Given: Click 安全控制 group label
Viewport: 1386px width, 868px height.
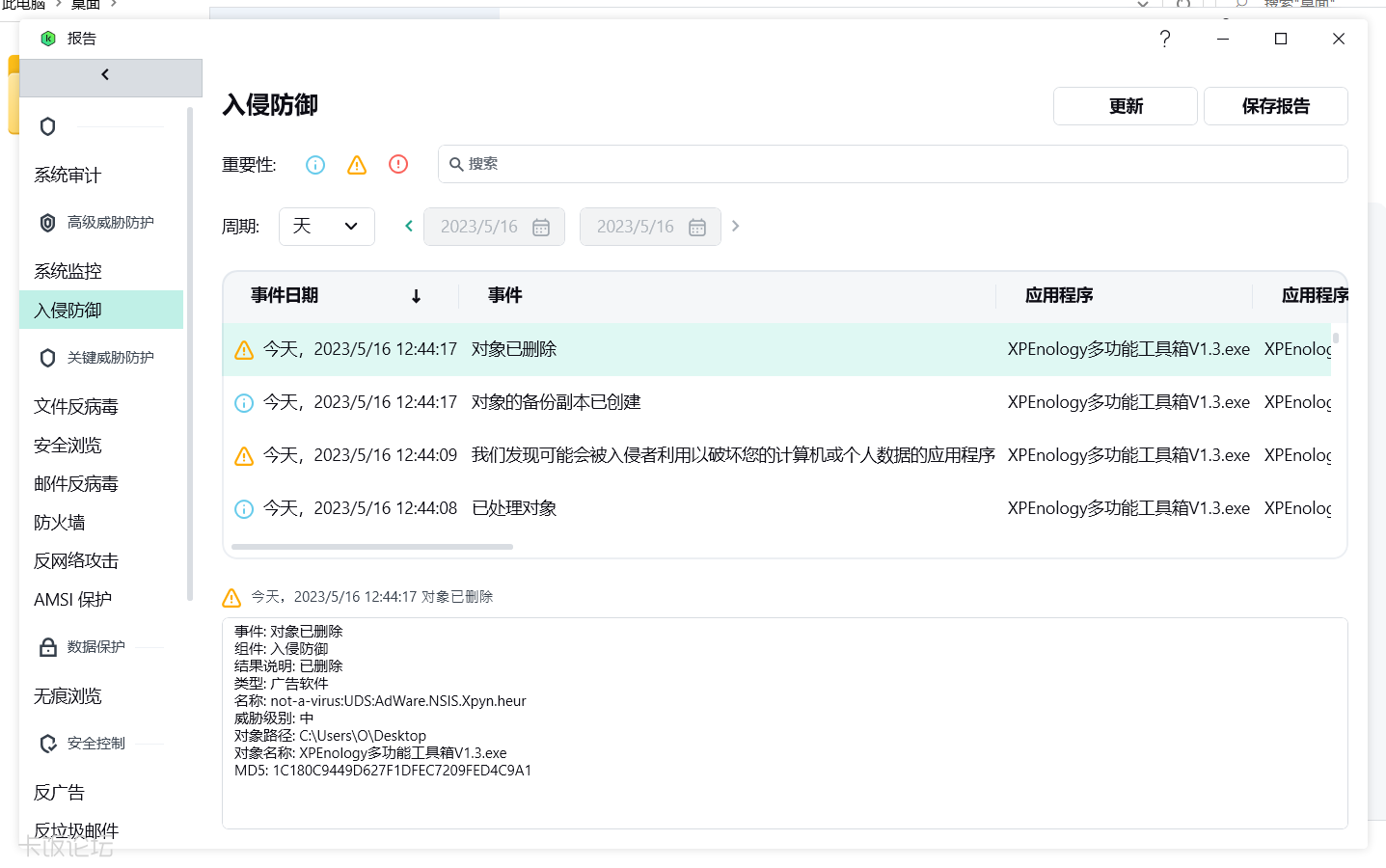Looking at the screenshot, I should pyautogui.click(x=96, y=744).
